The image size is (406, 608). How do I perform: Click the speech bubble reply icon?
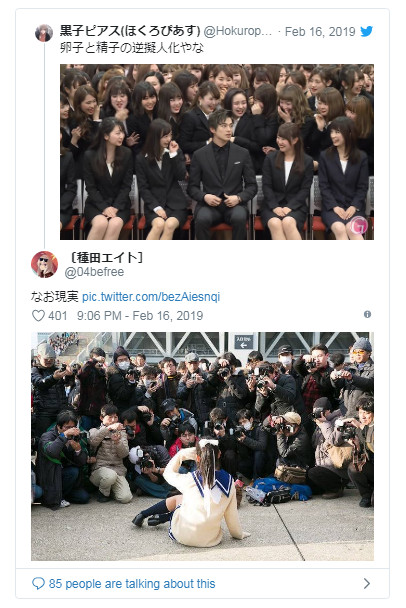point(38,583)
